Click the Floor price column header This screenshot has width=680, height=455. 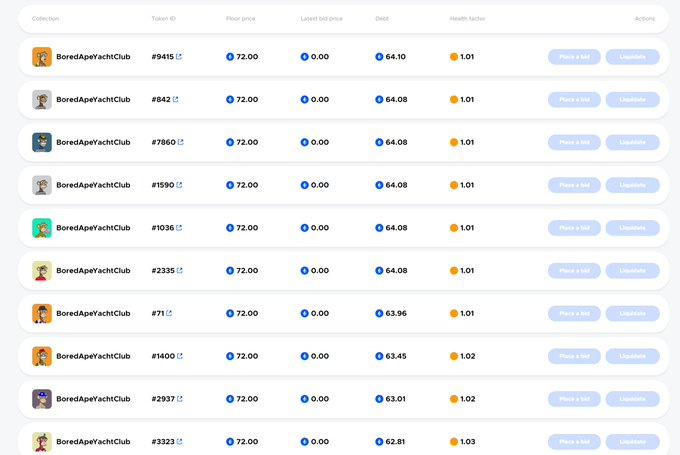click(240, 19)
